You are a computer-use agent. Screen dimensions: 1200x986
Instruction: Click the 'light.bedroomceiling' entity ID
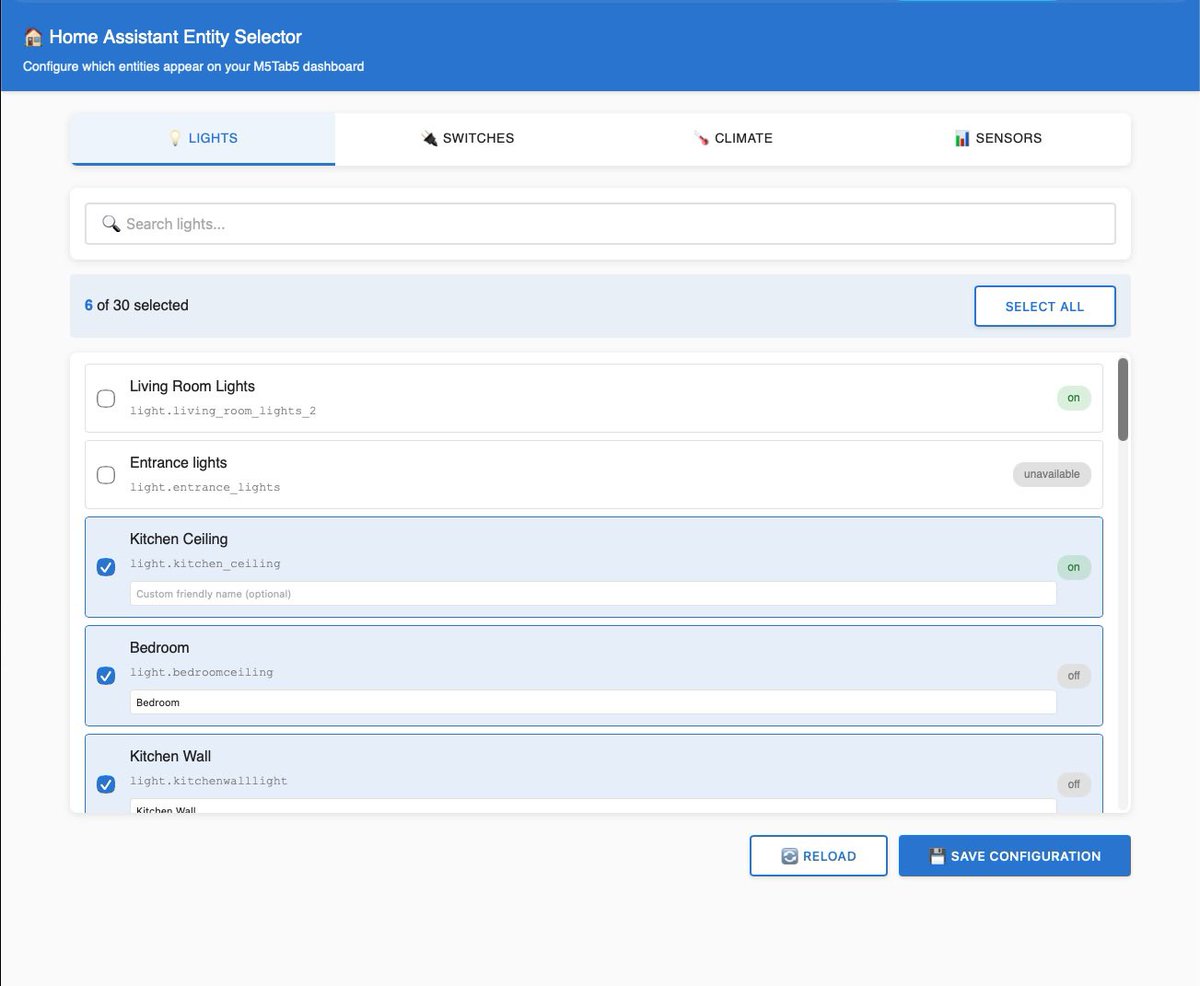(x=201, y=672)
